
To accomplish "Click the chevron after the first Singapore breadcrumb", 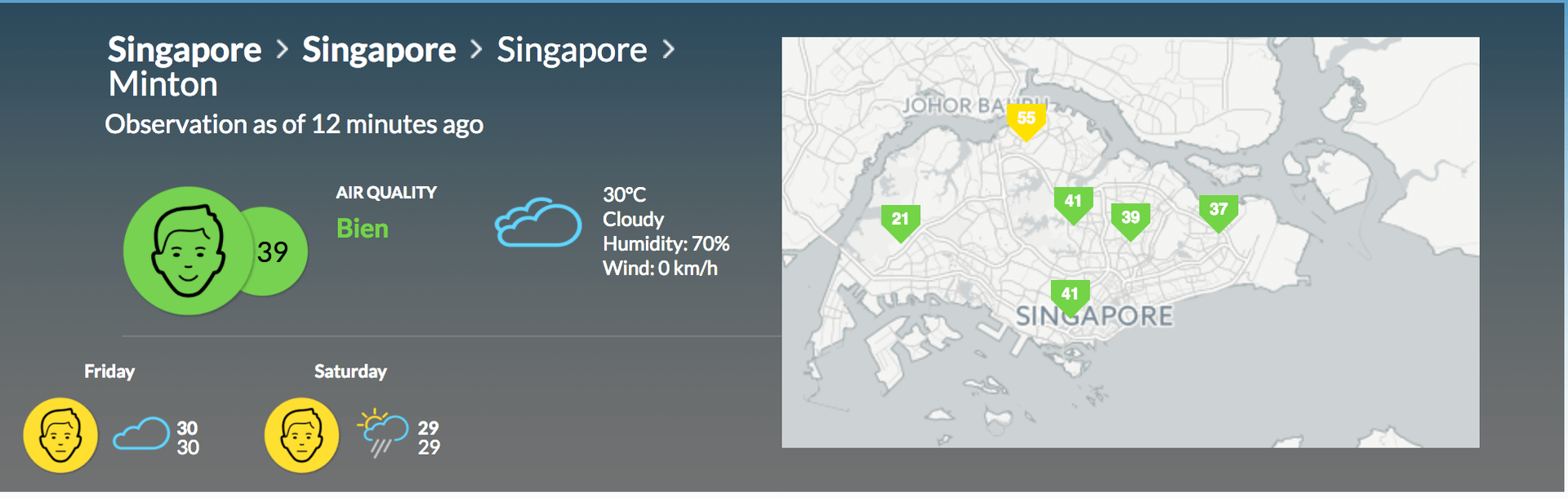I will 283,50.
